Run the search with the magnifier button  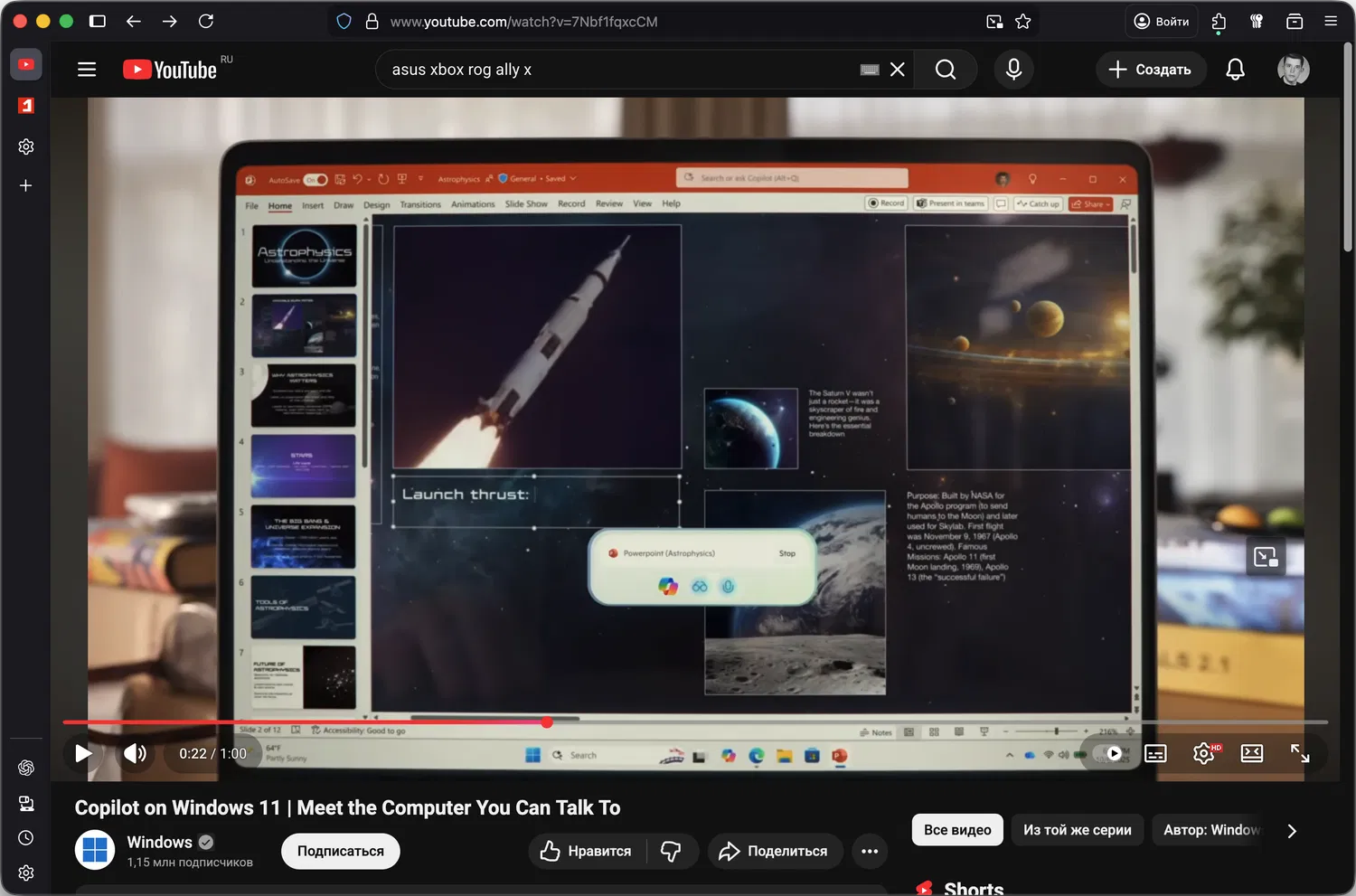tap(946, 70)
